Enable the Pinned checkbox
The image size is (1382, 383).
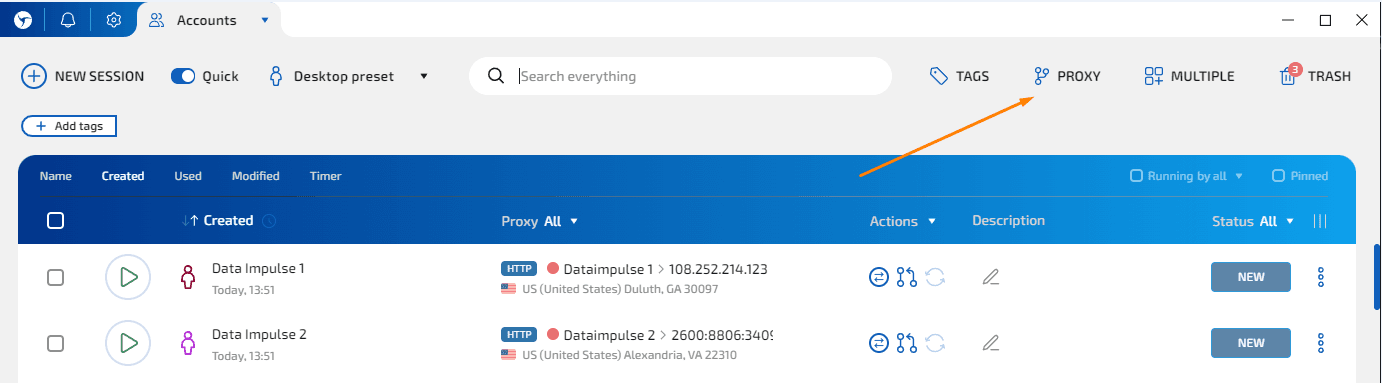(x=1278, y=176)
